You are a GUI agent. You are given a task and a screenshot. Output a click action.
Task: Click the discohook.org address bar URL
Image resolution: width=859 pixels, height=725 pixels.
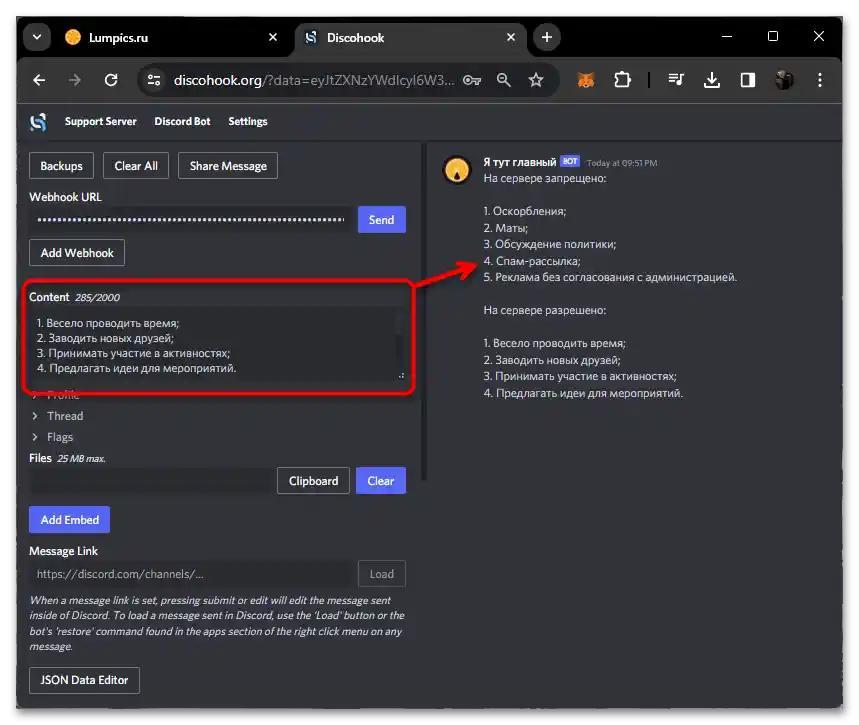point(313,81)
